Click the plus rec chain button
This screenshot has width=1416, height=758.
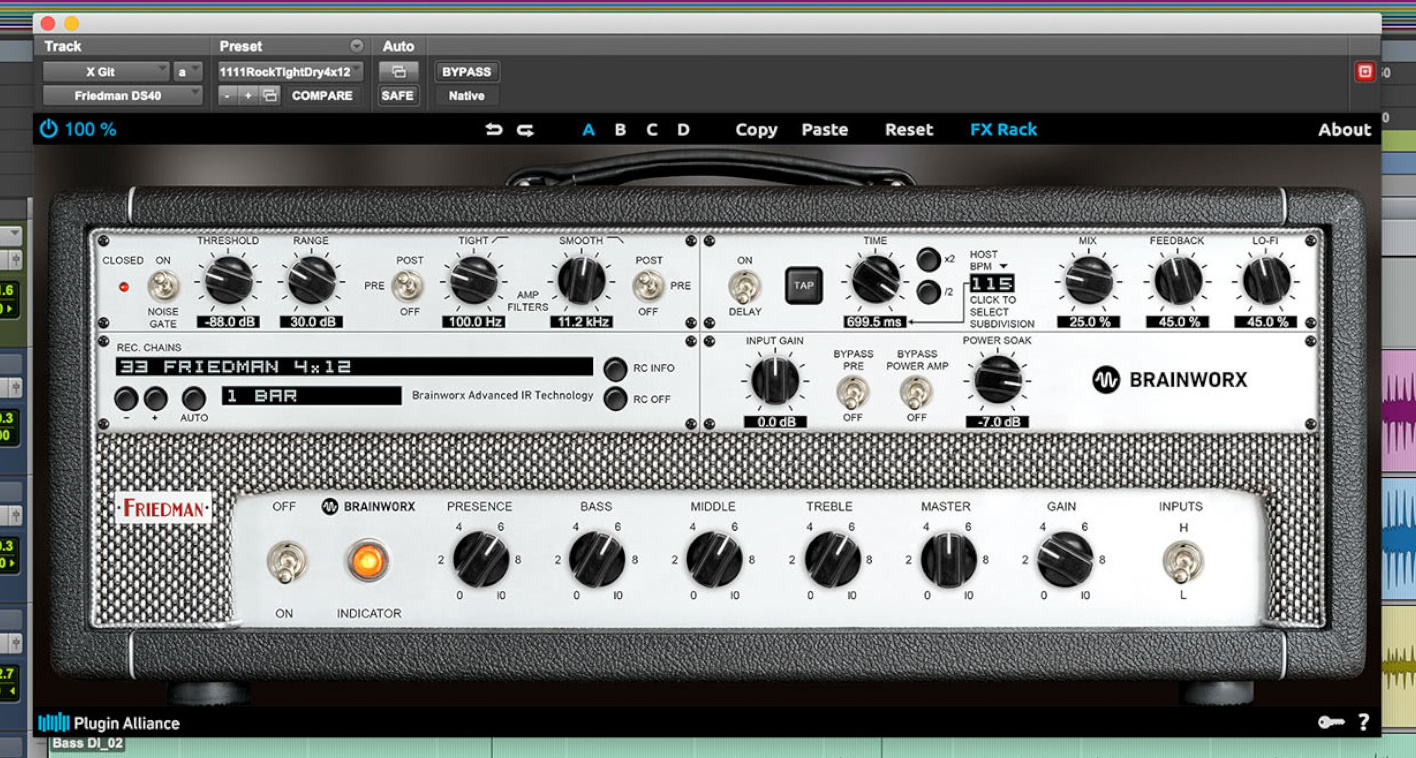click(155, 399)
